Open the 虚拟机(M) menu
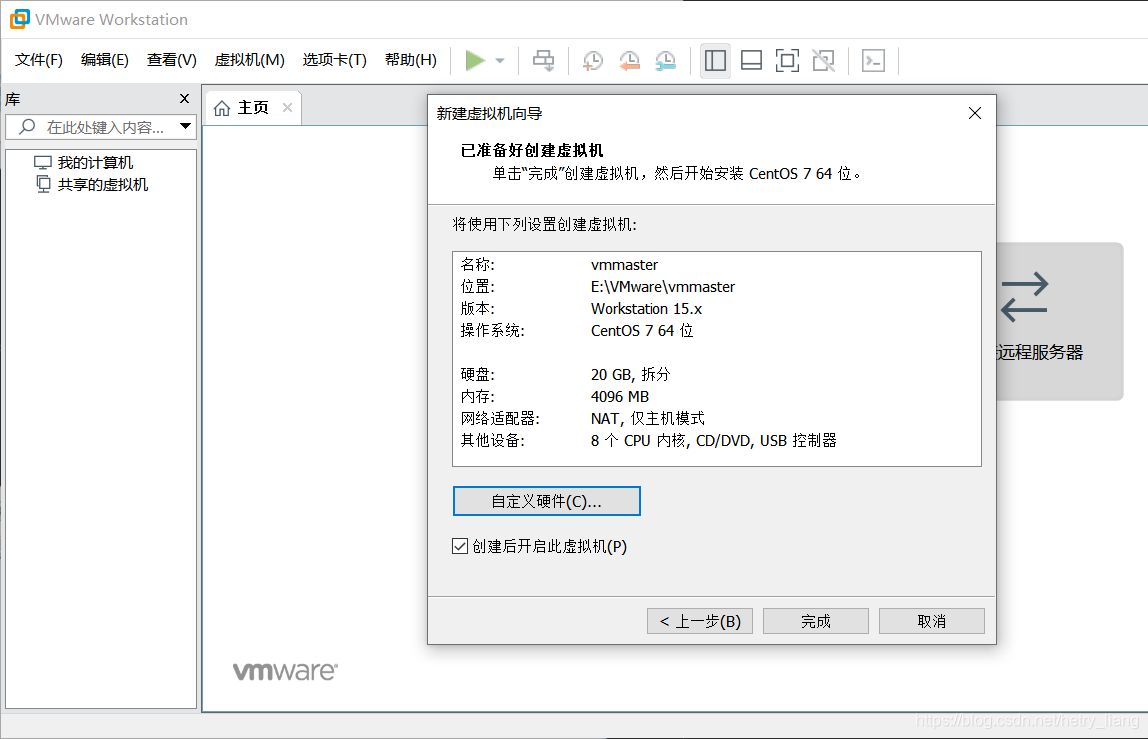The height and width of the screenshot is (739, 1148). click(x=249, y=60)
